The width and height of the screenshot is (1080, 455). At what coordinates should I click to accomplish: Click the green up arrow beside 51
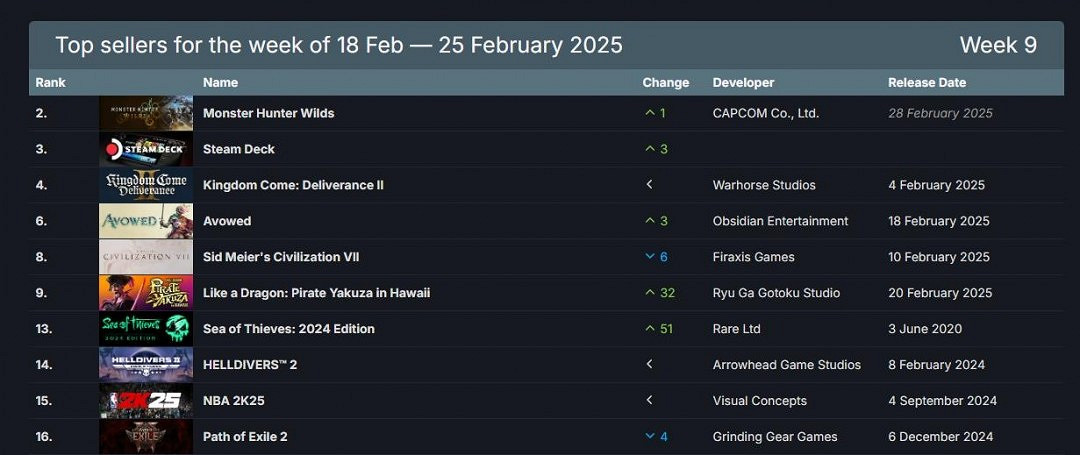[x=650, y=329]
